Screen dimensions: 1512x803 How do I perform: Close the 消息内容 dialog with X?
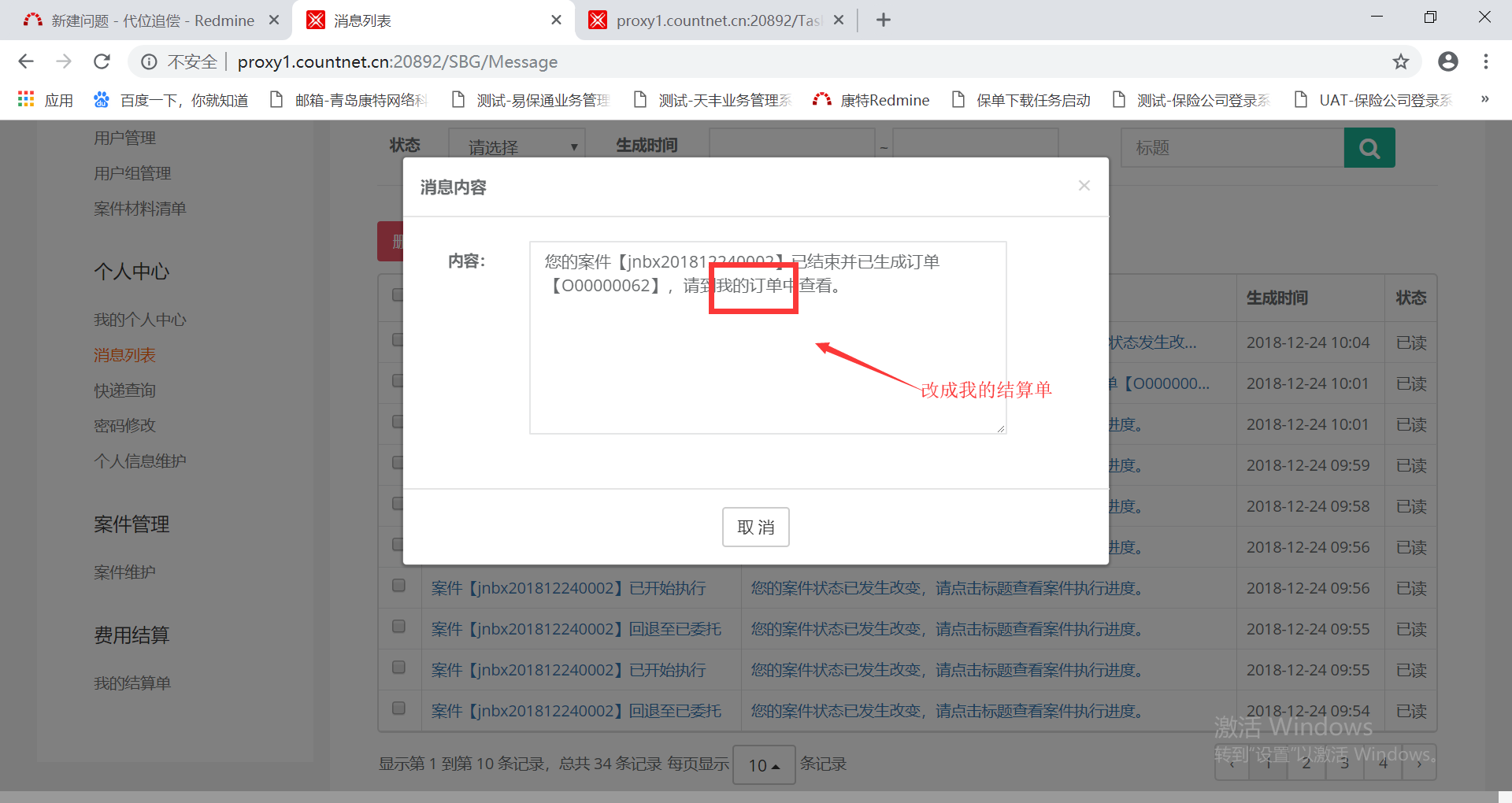point(1084,186)
